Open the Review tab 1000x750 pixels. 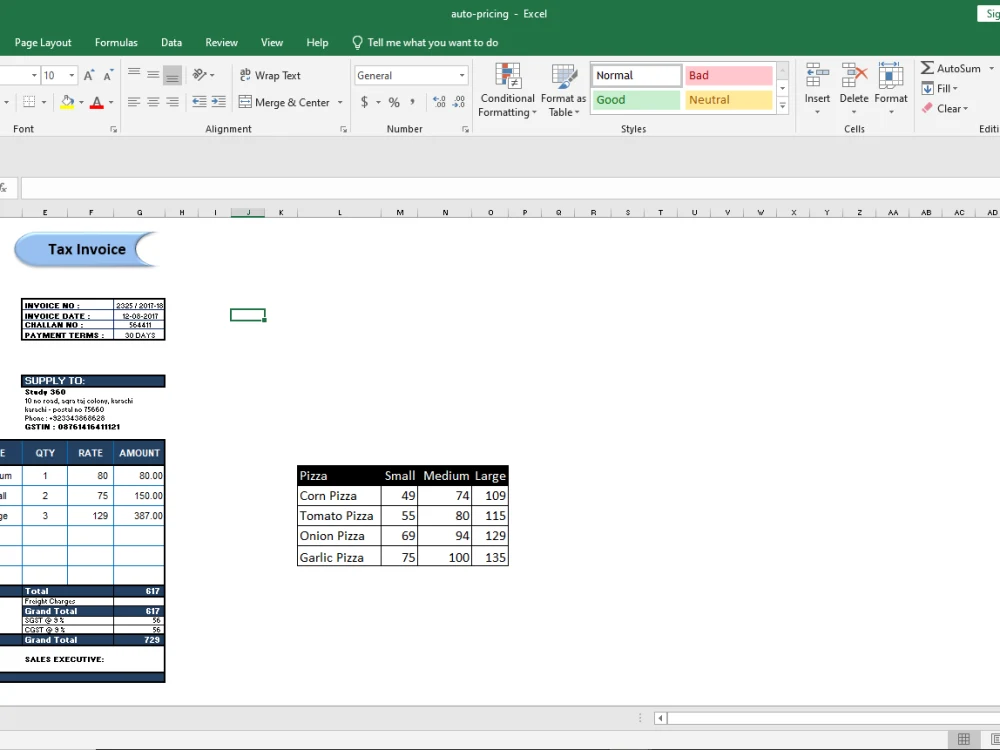pos(221,43)
